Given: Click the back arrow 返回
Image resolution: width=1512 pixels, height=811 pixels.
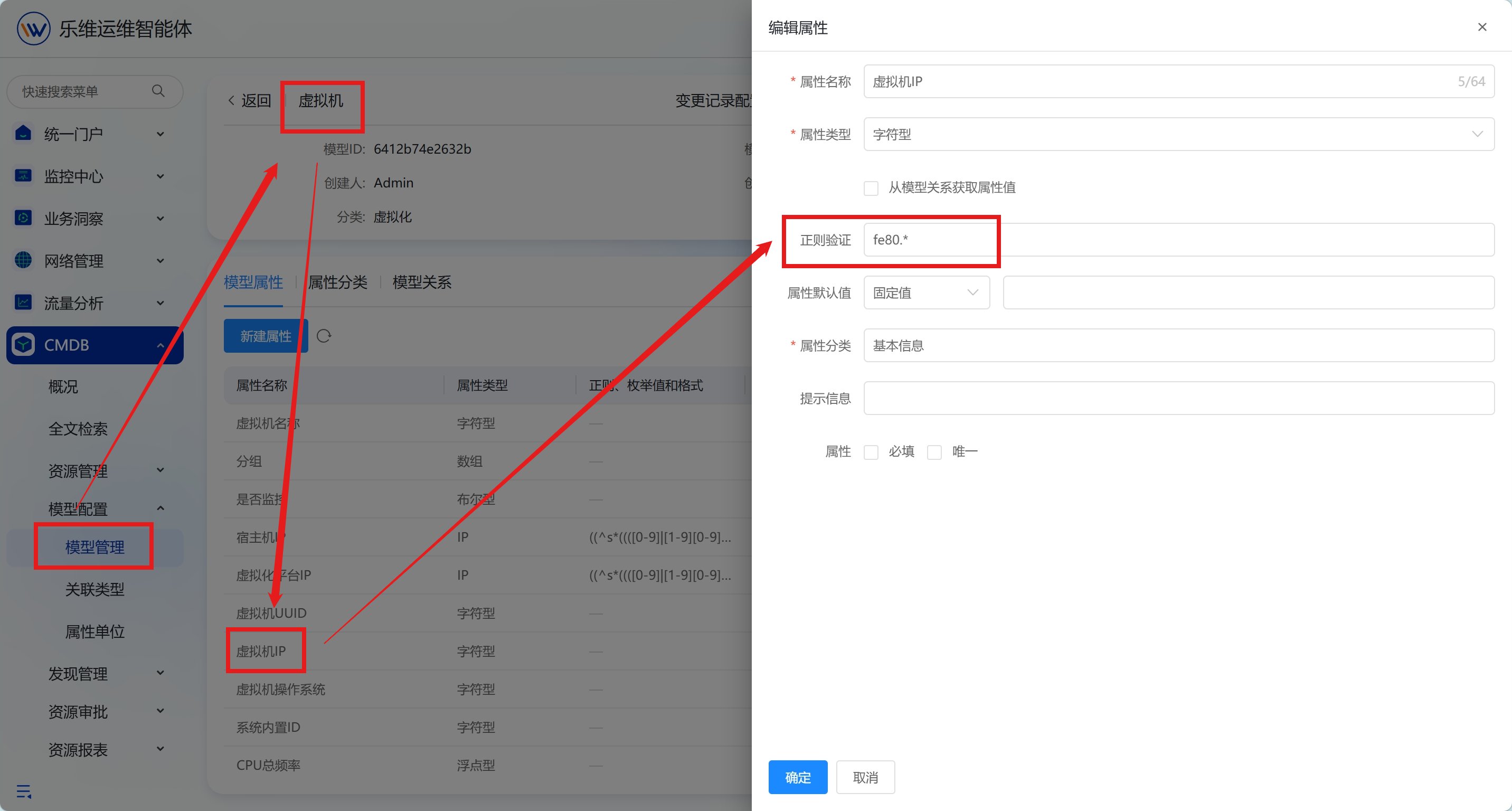Looking at the screenshot, I should pos(231,100).
